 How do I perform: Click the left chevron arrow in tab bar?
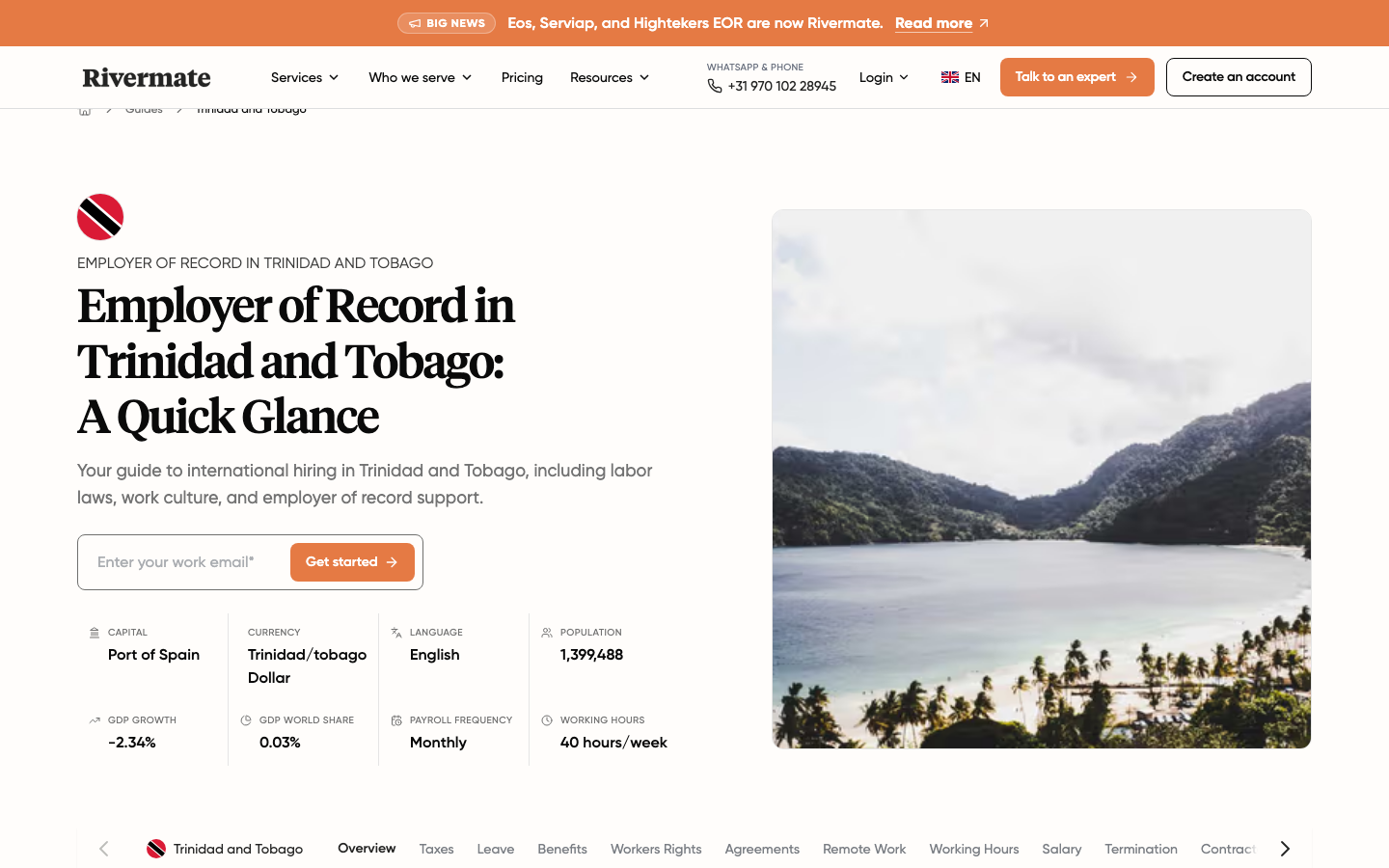click(104, 849)
